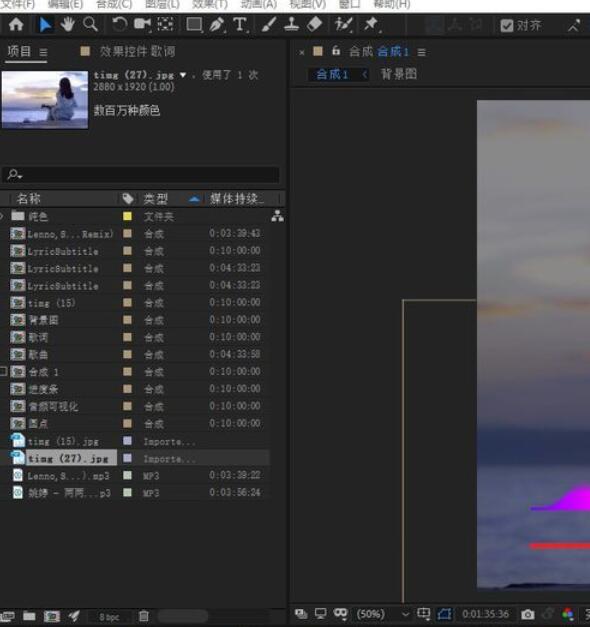The image size is (590, 627).
Task: Open the 合成 menu
Action: 114,4
